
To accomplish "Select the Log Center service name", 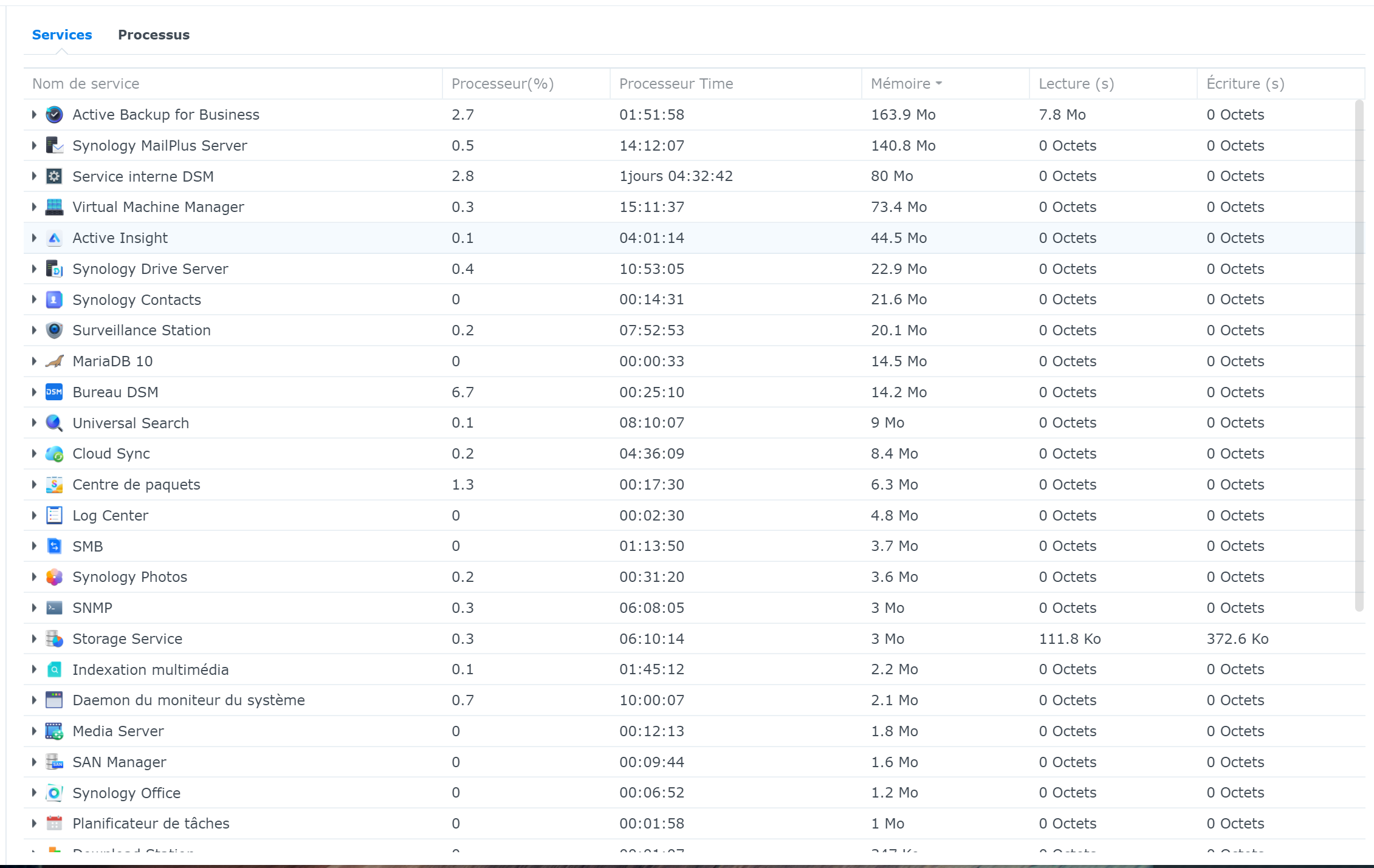I will pyautogui.click(x=110, y=515).
